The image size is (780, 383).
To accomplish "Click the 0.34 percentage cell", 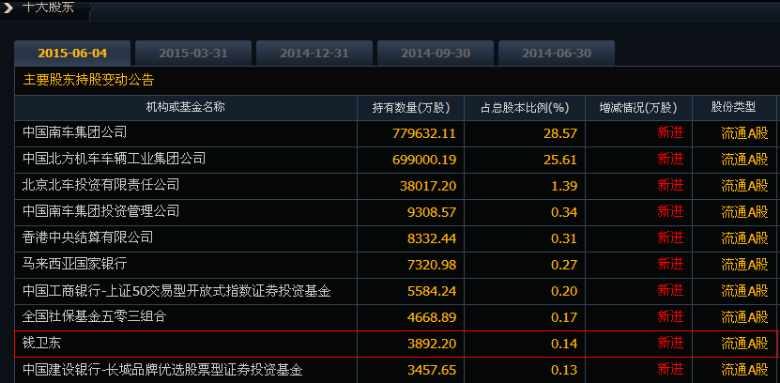I will pos(564,212).
